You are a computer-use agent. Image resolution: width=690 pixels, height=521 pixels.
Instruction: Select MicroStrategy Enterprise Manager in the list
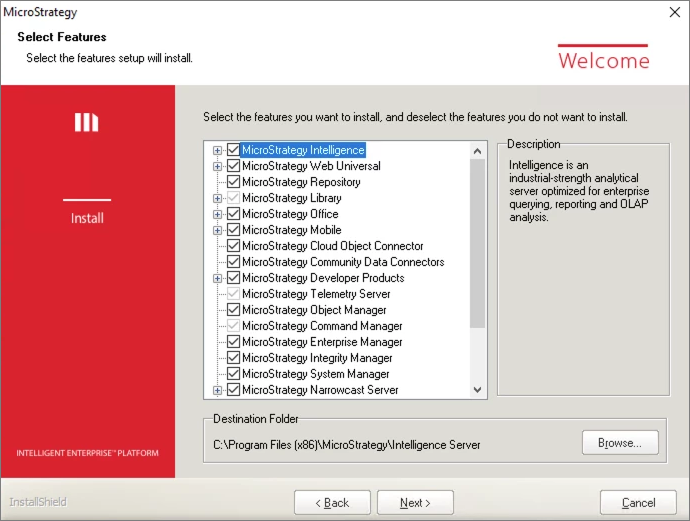pyautogui.click(x=321, y=342)
